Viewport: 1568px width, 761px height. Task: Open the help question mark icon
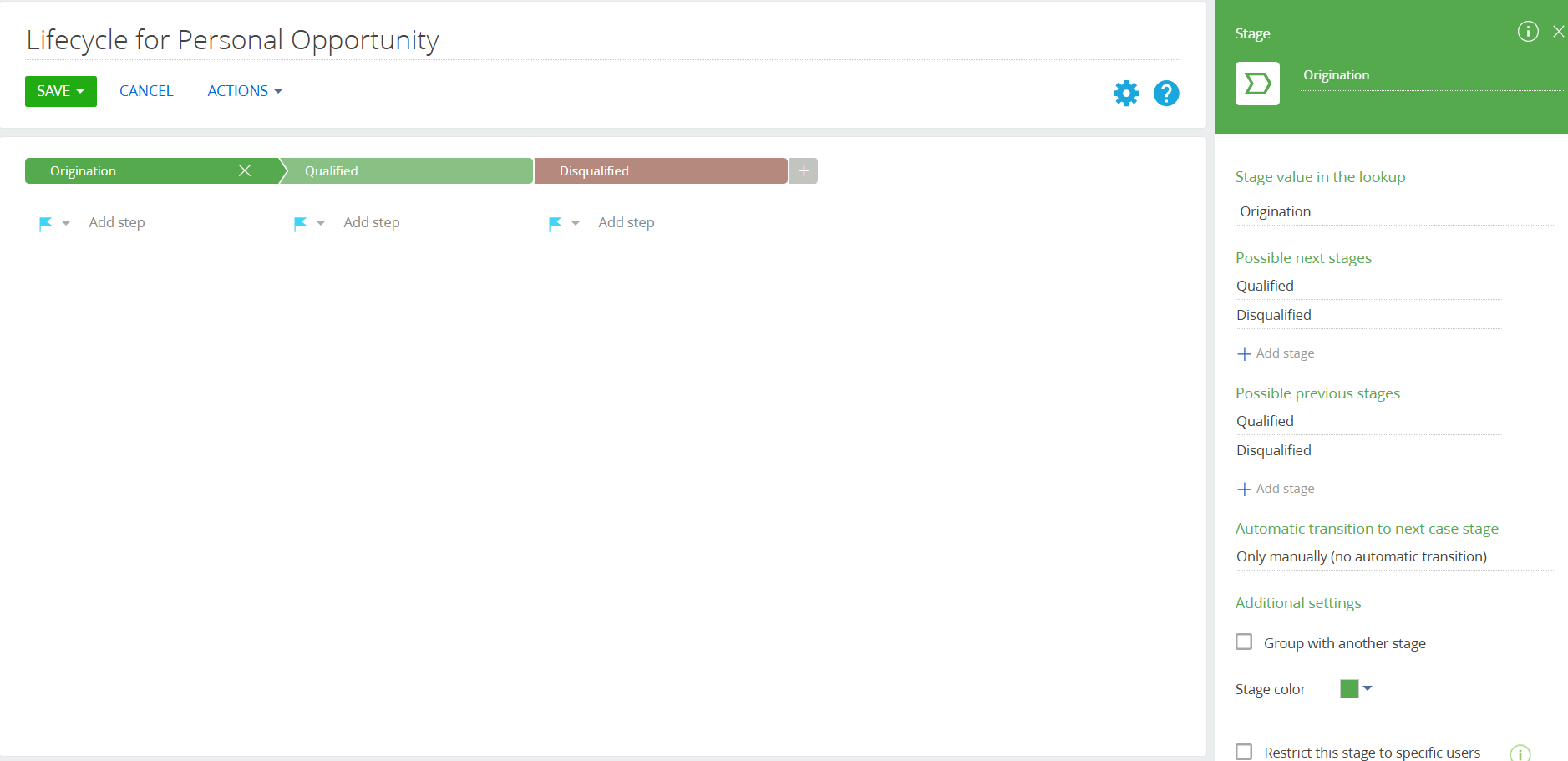pos(1166,93)
